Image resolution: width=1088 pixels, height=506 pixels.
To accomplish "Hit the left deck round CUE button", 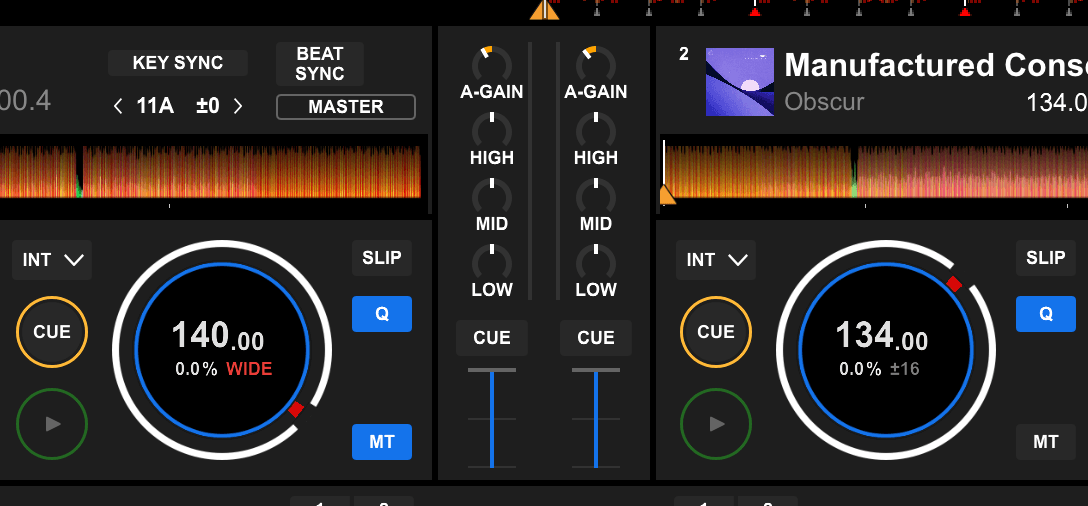I will coord(52,332).
